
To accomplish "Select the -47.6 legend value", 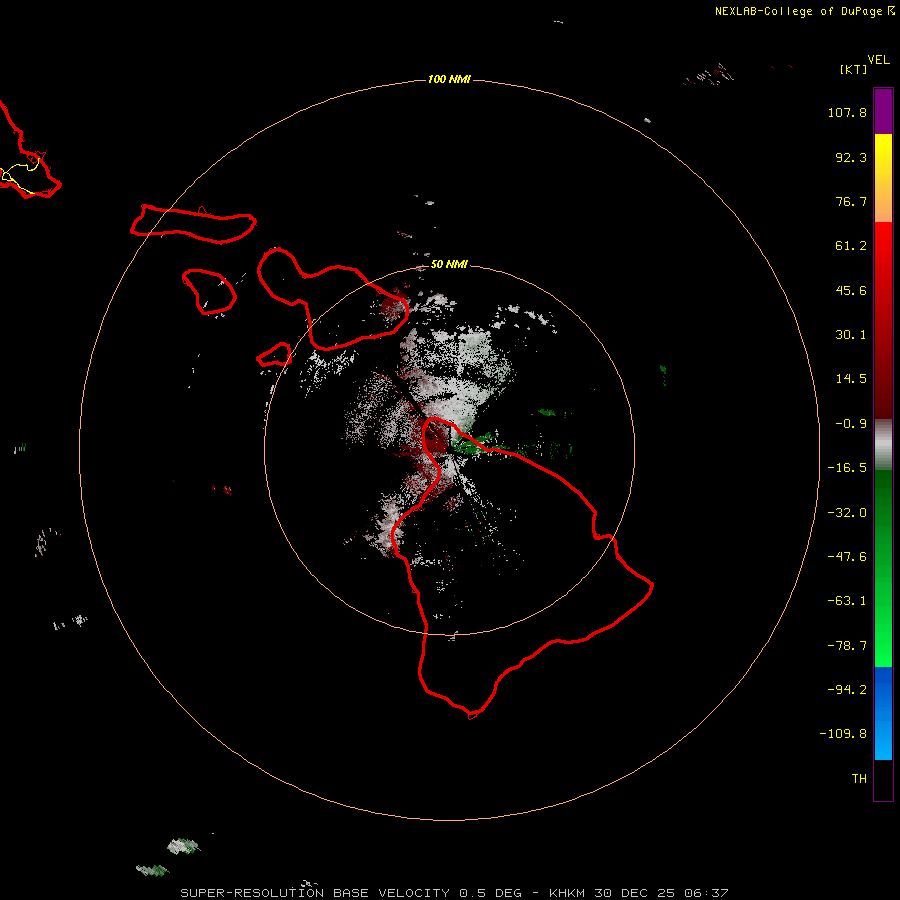I will (847, 557).
